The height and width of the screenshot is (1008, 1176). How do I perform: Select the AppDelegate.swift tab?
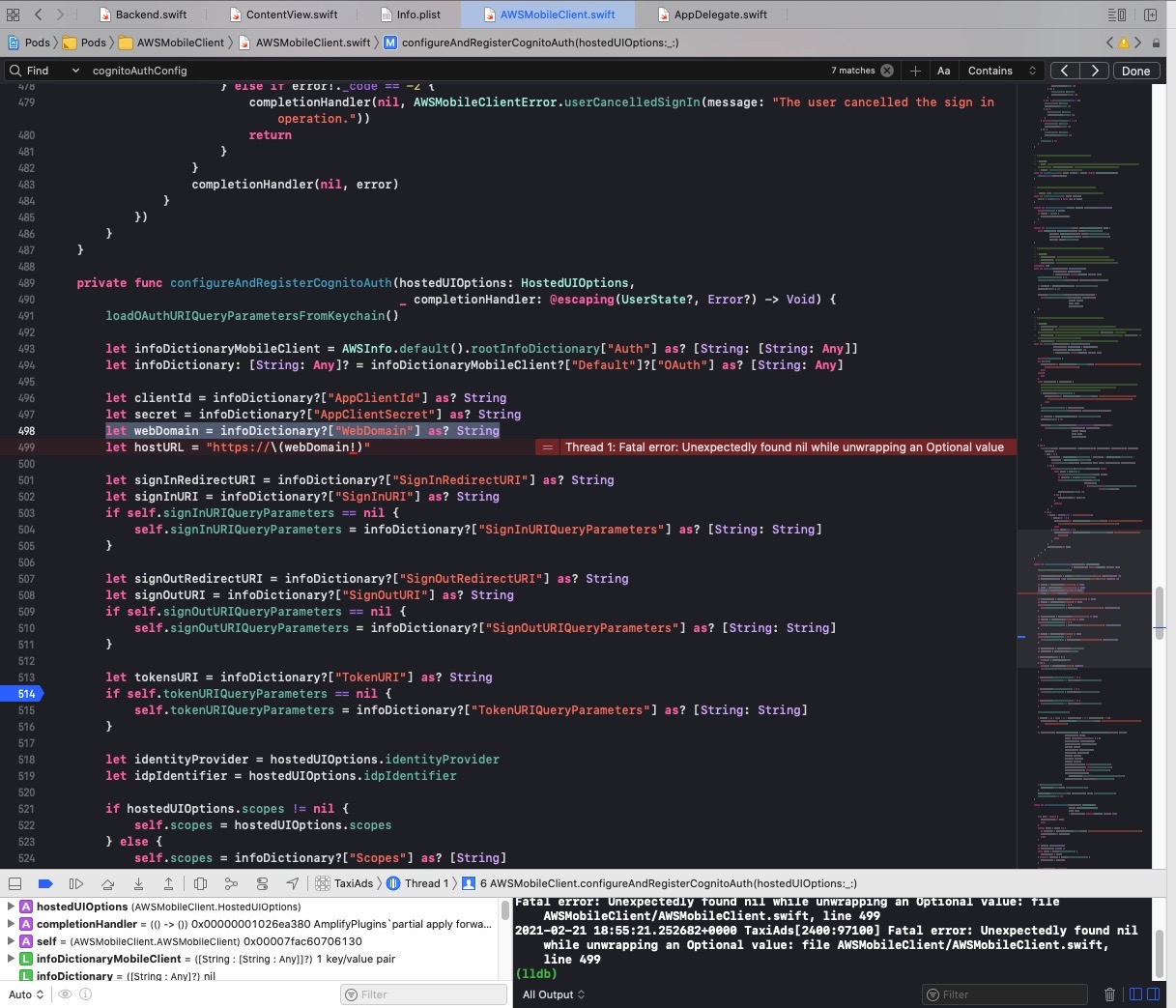click(x=719, y=14)
